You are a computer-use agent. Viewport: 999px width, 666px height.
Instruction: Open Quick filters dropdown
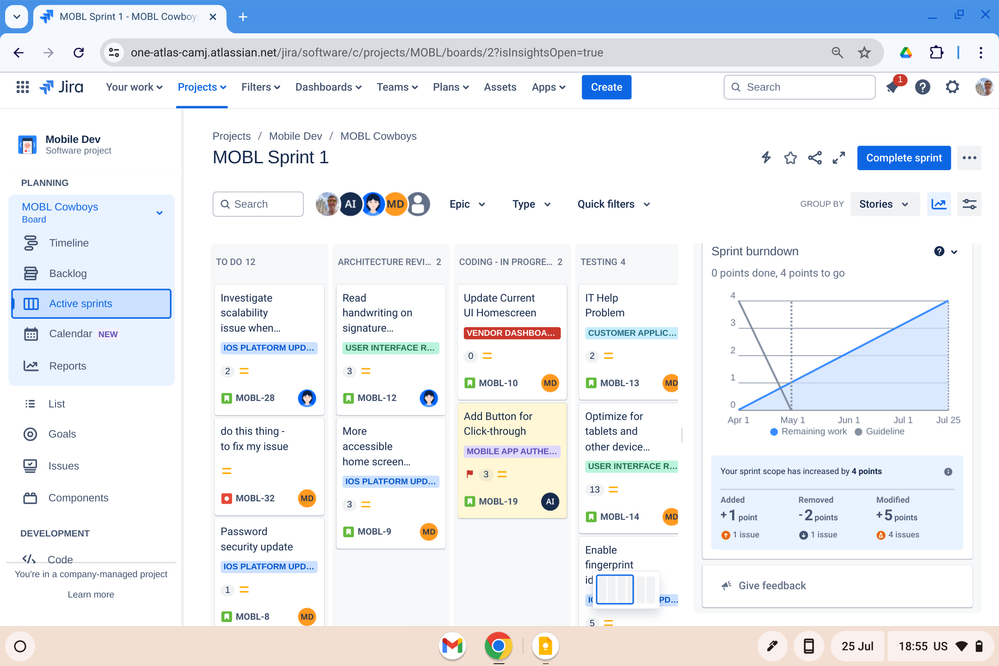pyautogui.click(x=614, y=204)
